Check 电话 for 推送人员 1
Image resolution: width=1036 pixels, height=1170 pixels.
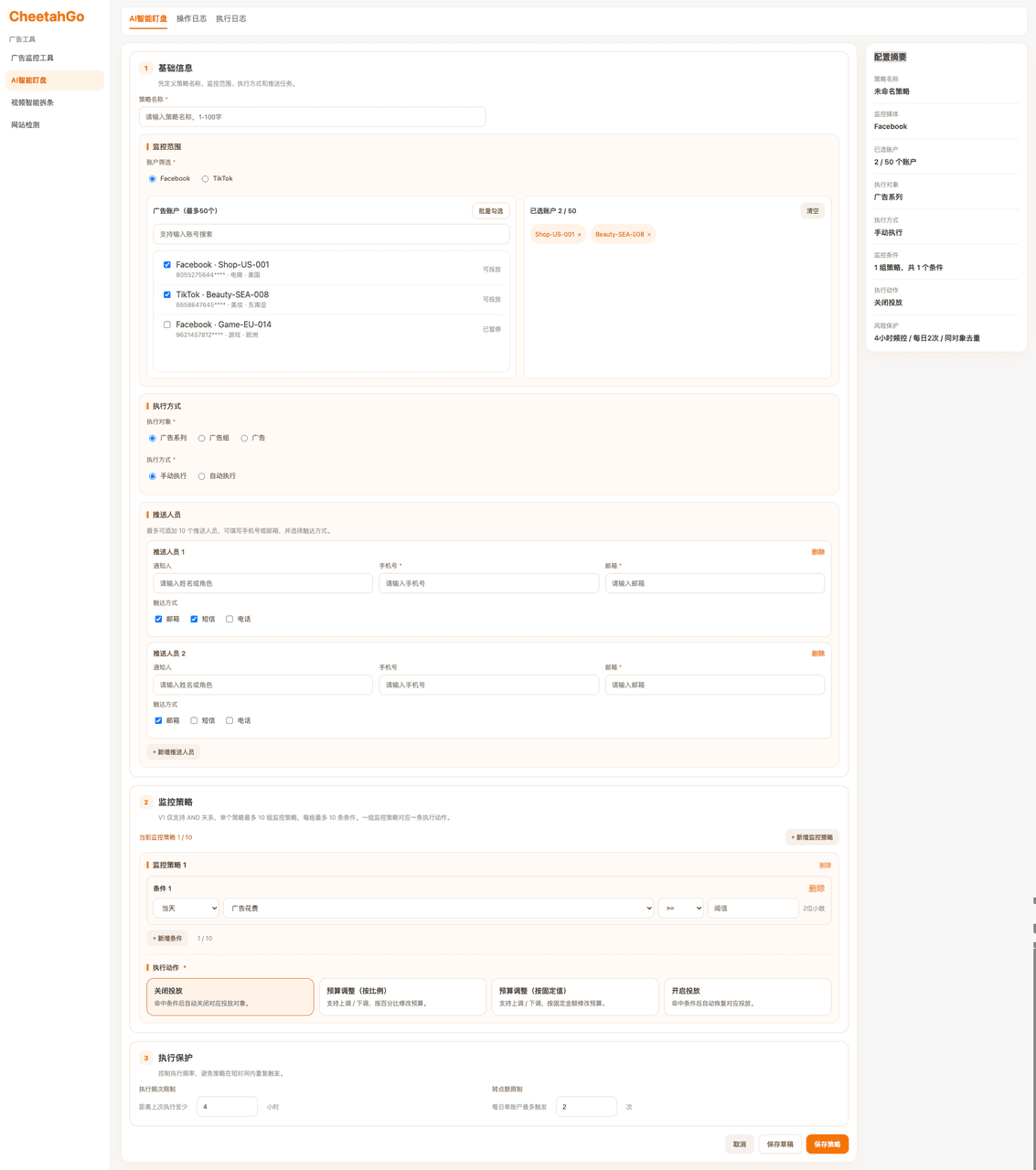[230, 620]
